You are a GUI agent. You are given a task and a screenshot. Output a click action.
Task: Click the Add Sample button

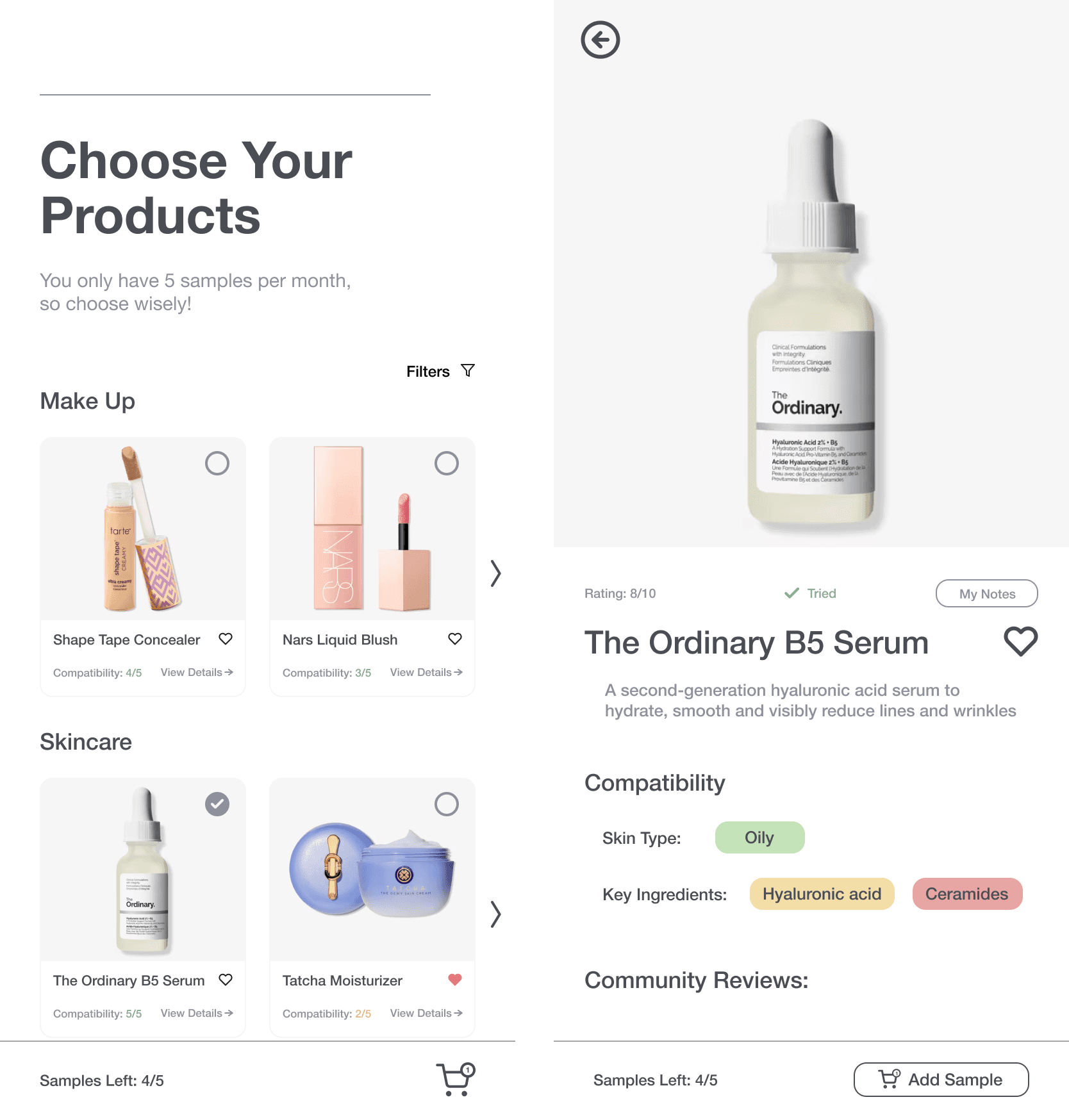pos(941,1080)
